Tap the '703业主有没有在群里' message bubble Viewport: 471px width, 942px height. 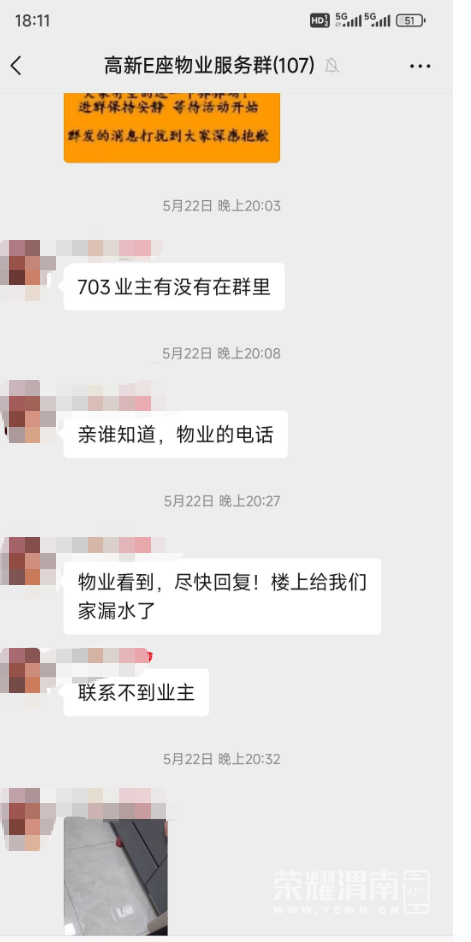coord(174,287)
